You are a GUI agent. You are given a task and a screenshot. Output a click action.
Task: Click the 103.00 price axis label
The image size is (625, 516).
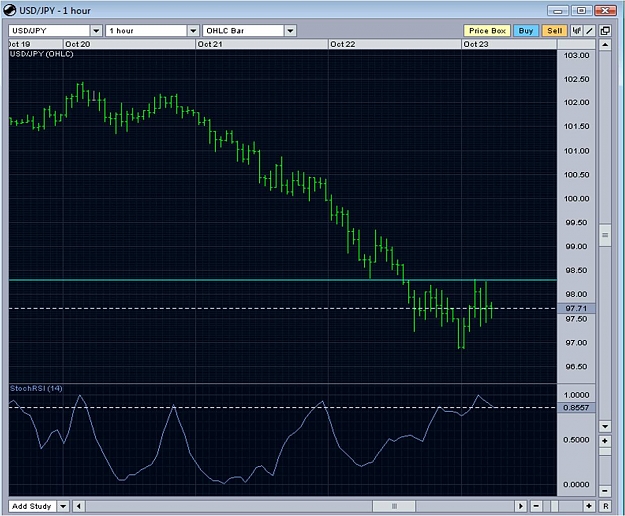coord(576,55)
